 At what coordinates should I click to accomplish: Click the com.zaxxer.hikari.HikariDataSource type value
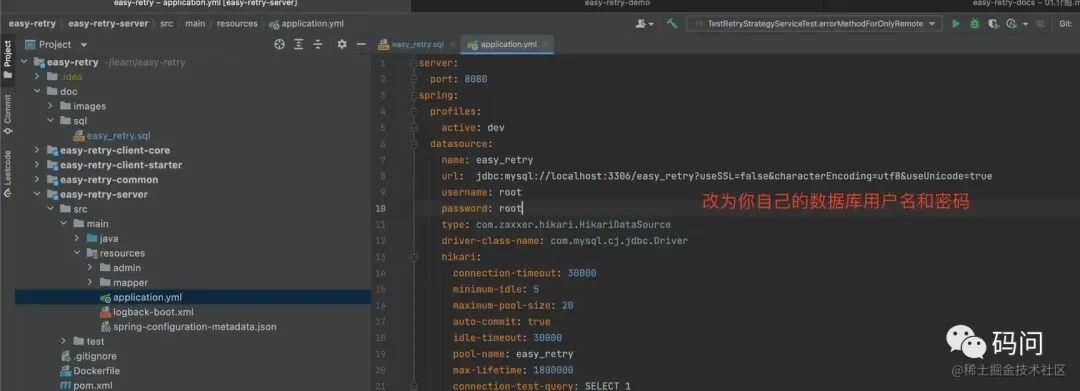[x=573, y=224]
